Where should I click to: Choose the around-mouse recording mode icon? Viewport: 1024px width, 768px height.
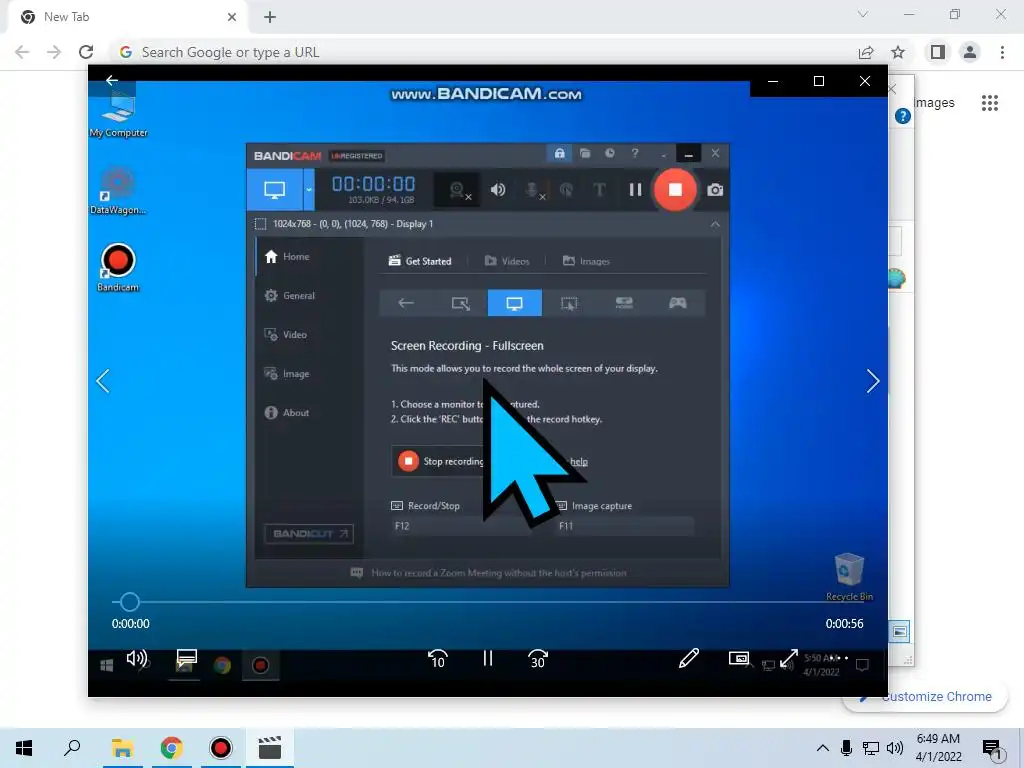pyautogui.click(x=569, y=303)
